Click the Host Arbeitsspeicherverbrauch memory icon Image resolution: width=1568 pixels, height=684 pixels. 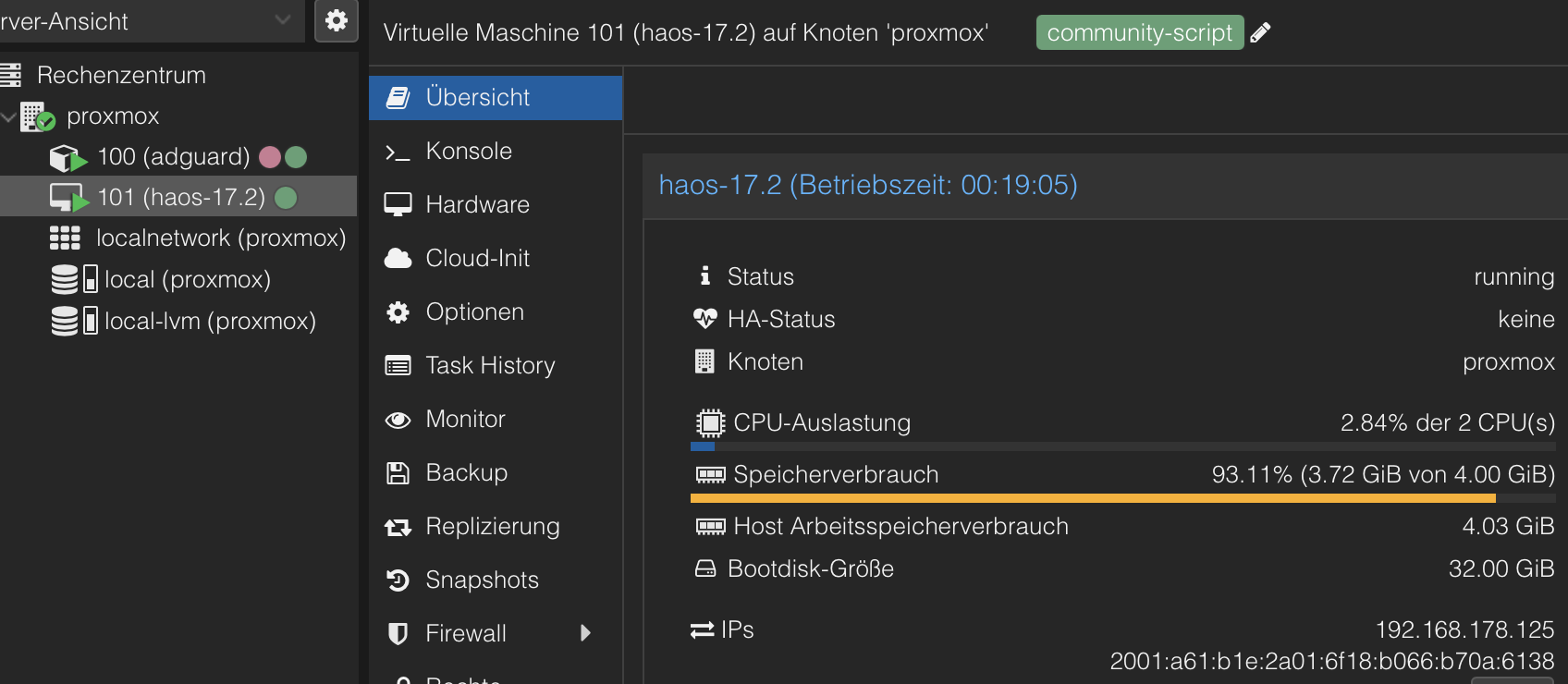click(x=710, y=527)
